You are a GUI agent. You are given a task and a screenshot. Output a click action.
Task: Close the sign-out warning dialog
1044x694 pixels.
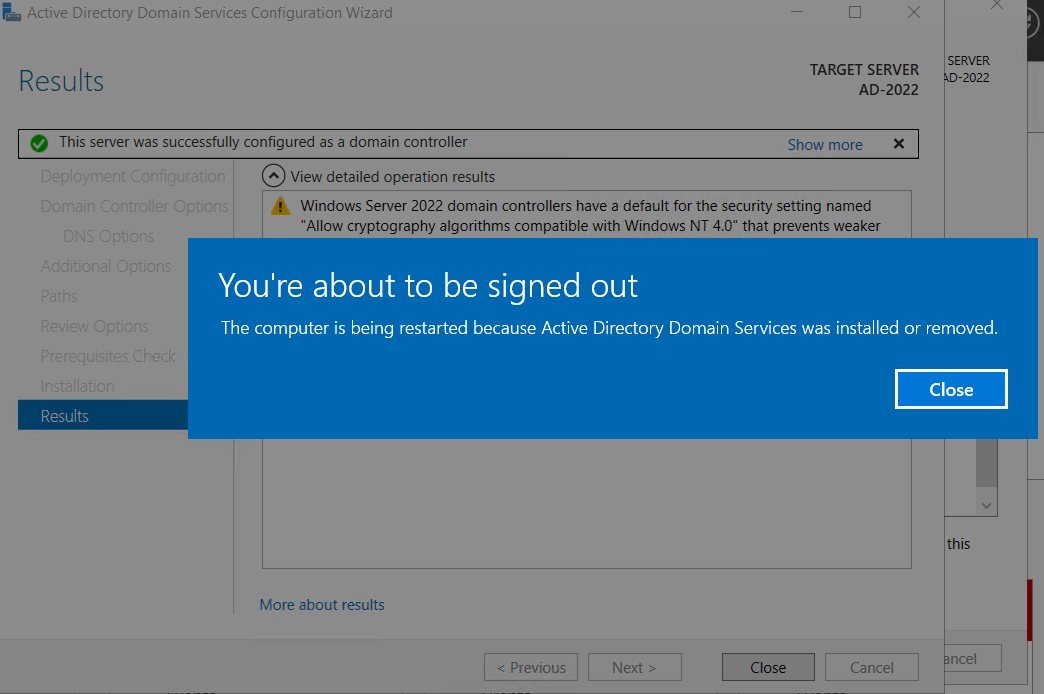951,389
